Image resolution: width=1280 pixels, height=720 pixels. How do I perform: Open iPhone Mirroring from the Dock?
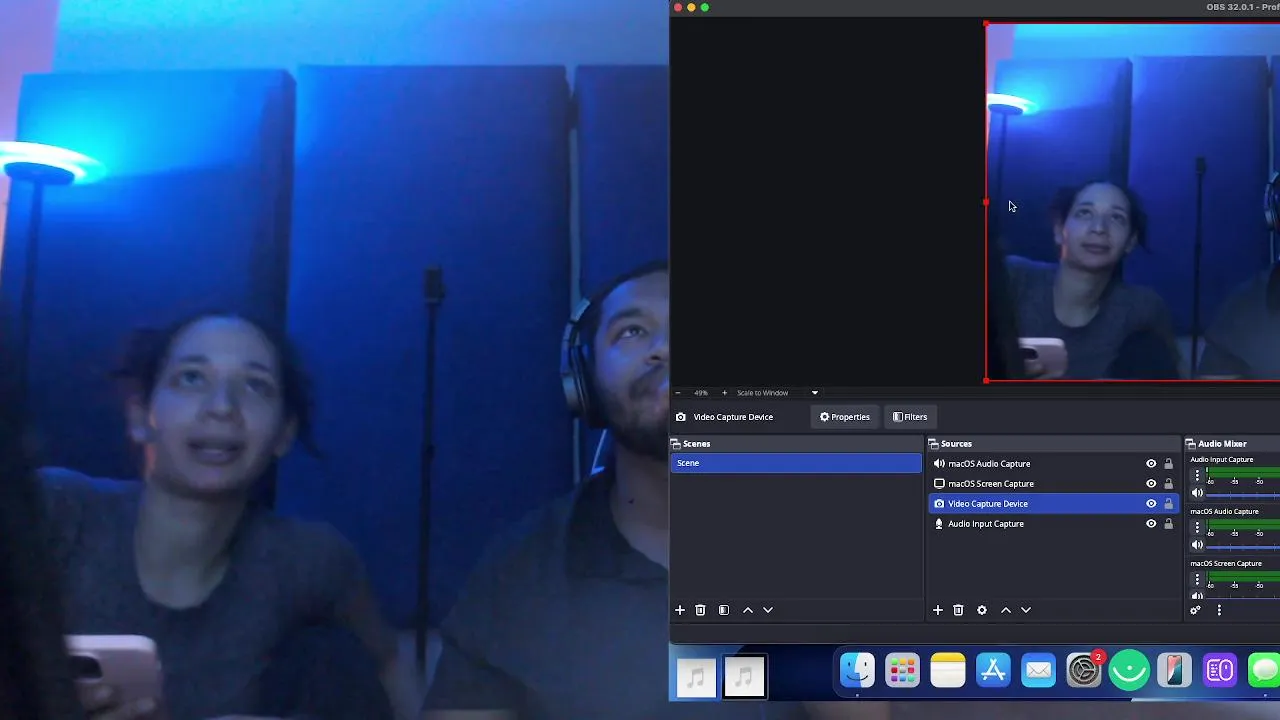pos(1175,670)
